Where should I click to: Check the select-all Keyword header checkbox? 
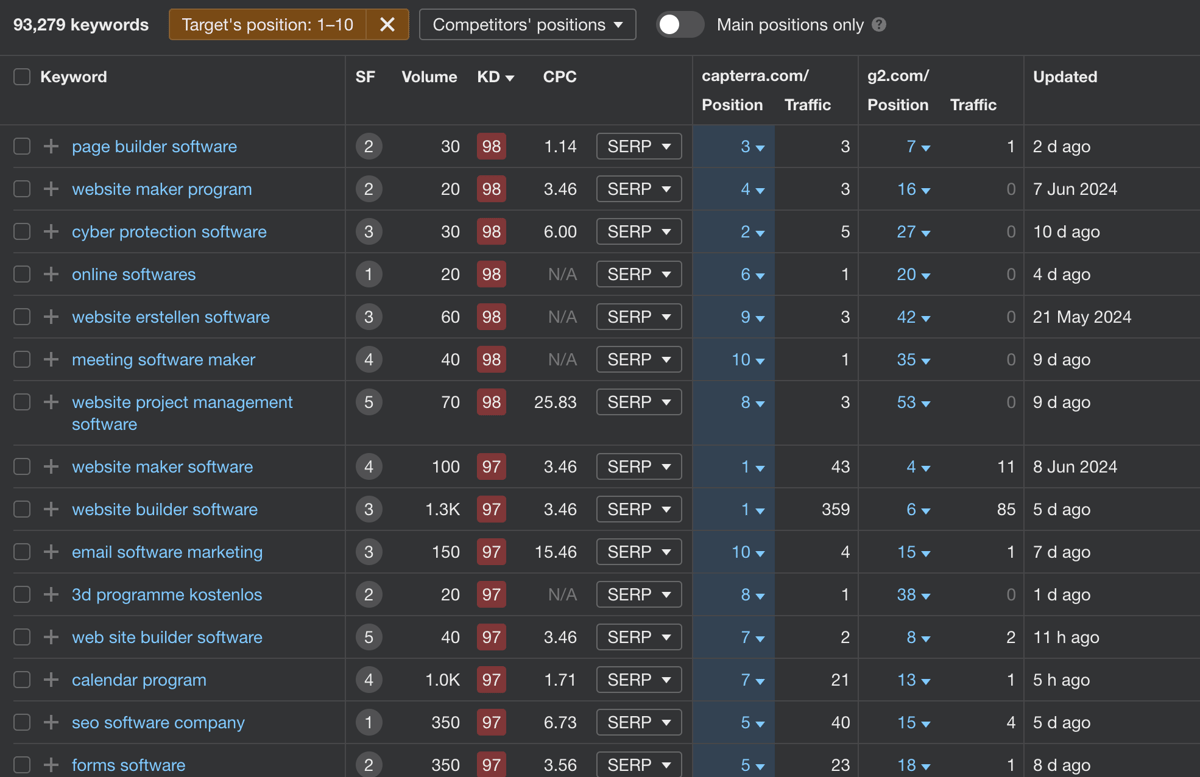pyautogui.click(x=22, y=77)
